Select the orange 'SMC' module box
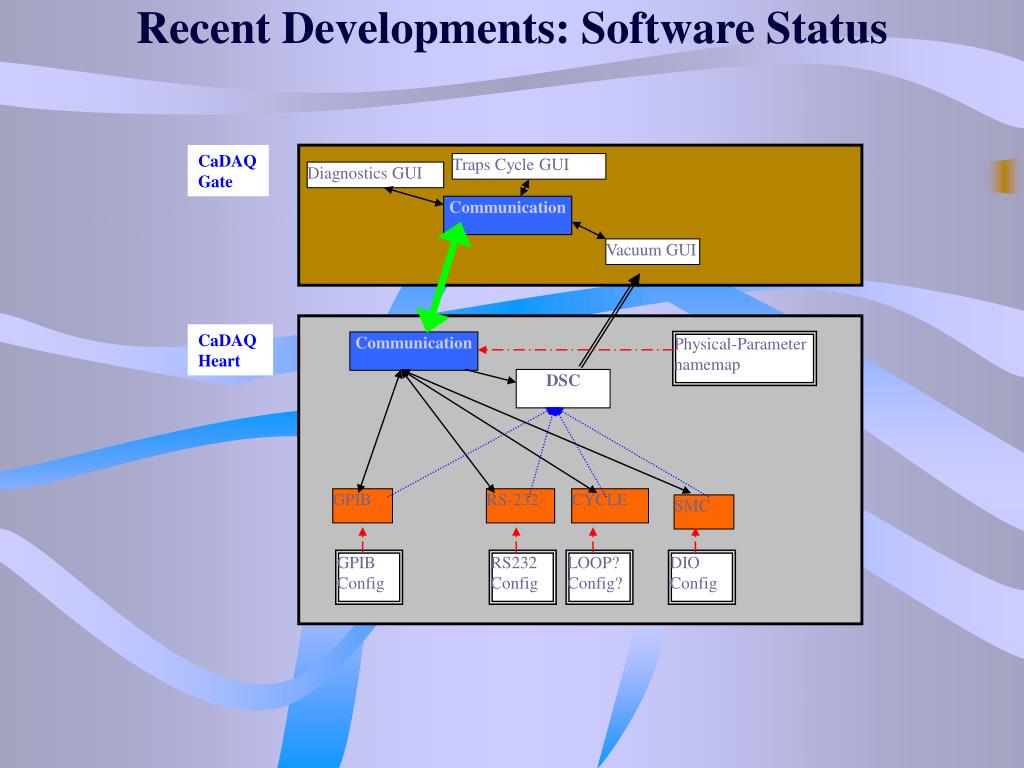Image resolution: width=1024 pixels, height=768 pixels. click(704, 511)
